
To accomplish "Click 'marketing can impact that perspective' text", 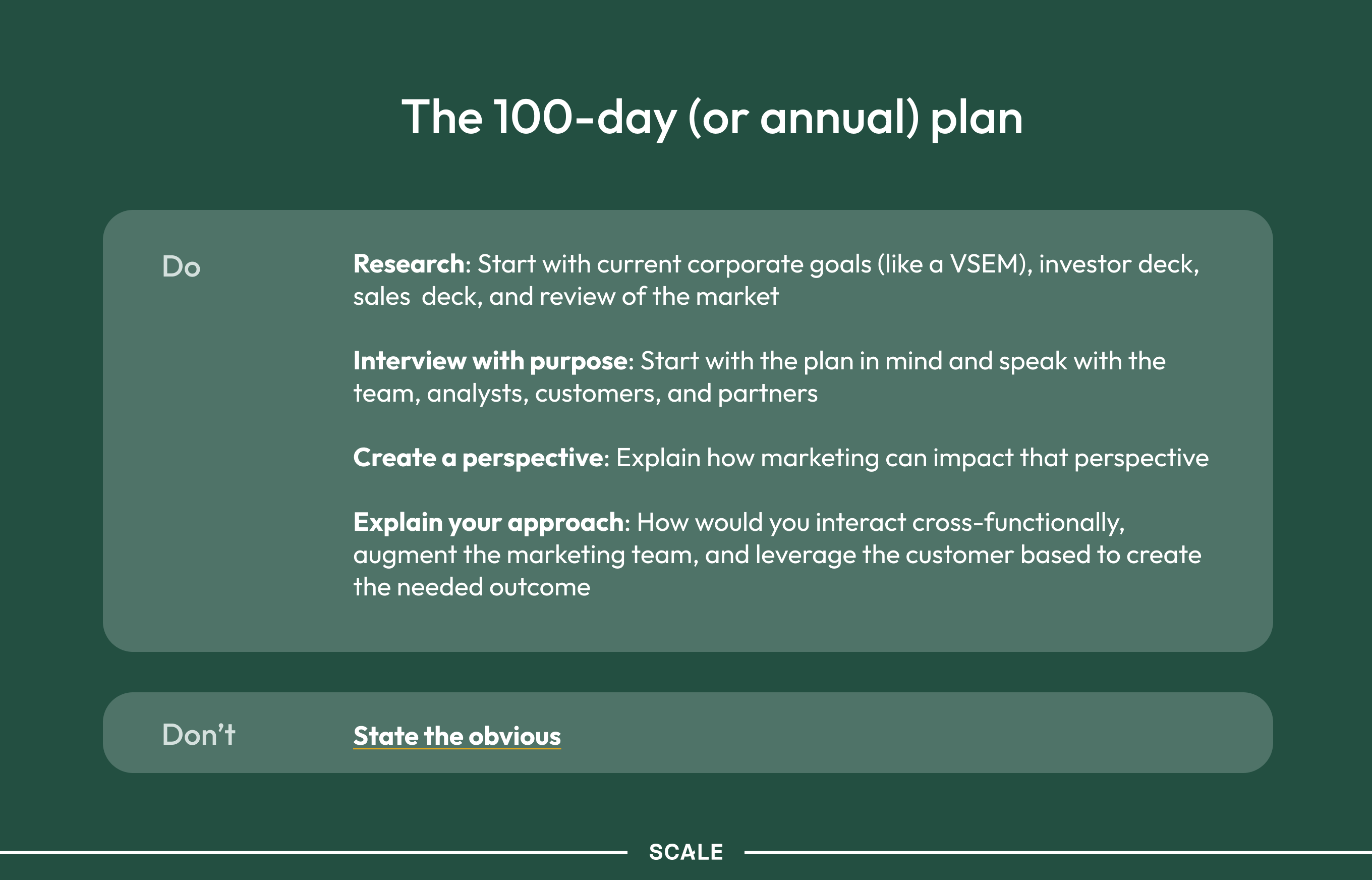I will [984, 458].
